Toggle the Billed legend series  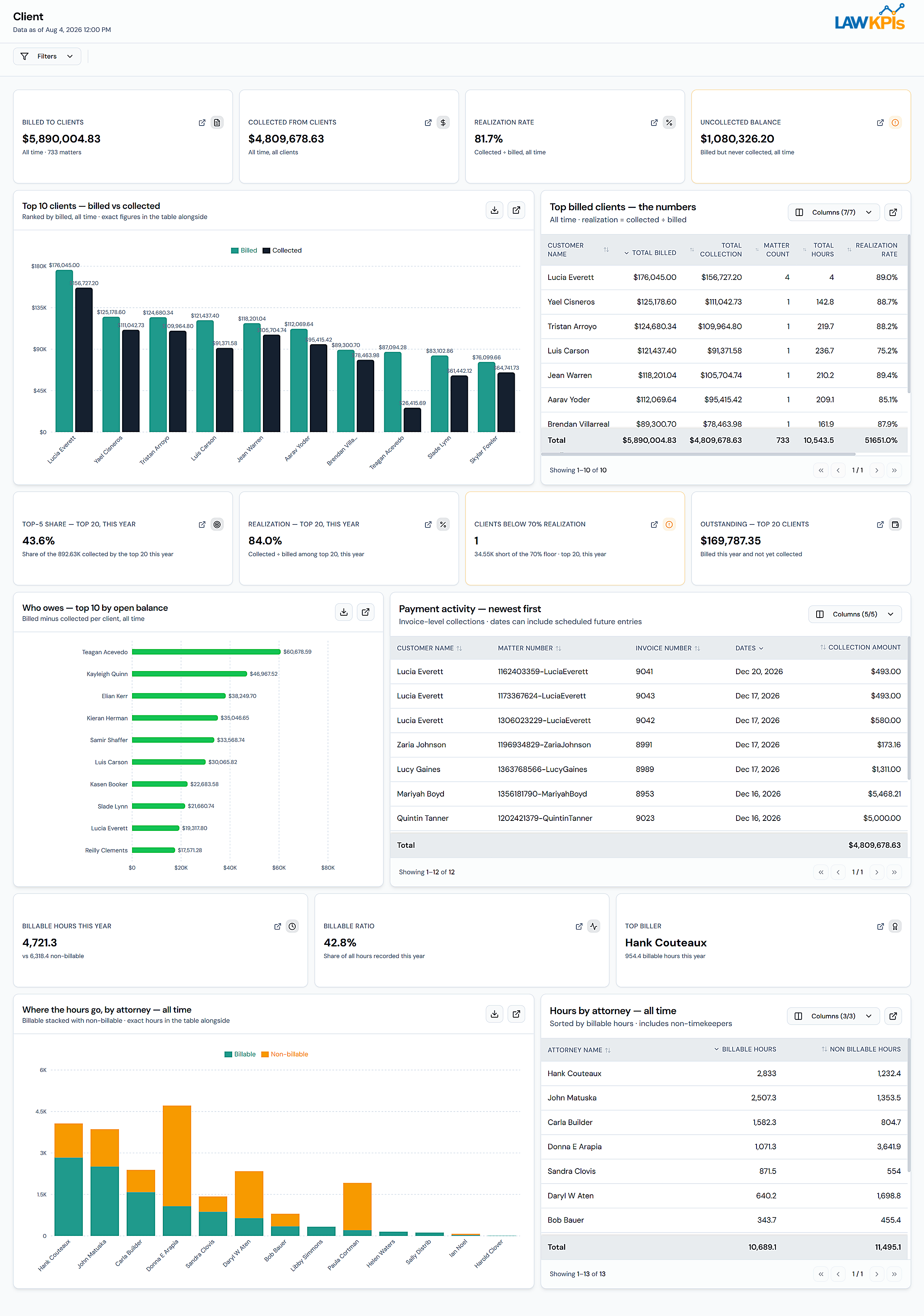click(x=244, y=251)
